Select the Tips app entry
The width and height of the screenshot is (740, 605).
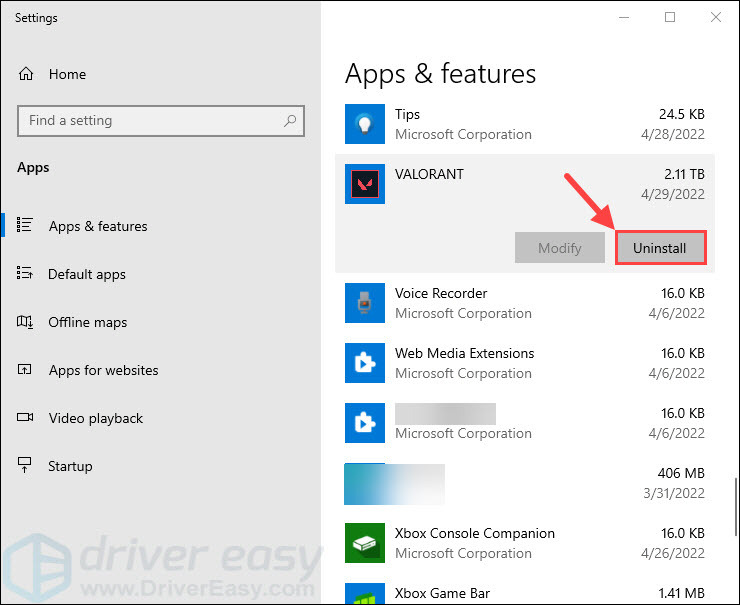coord(525,124)
